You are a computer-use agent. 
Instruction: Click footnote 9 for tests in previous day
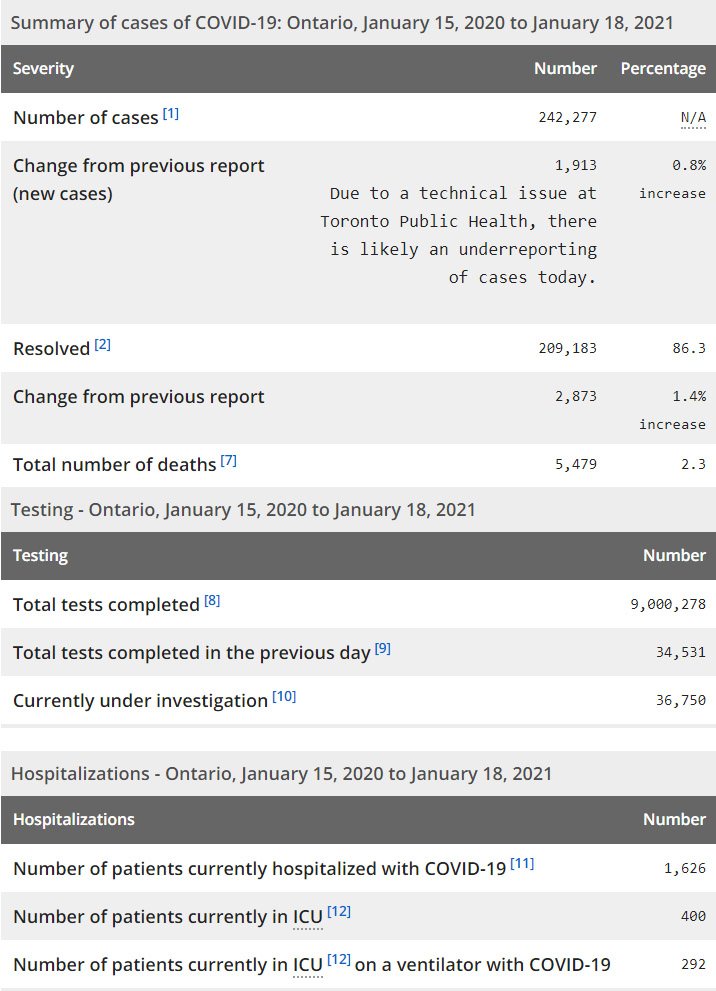(383, 649)
